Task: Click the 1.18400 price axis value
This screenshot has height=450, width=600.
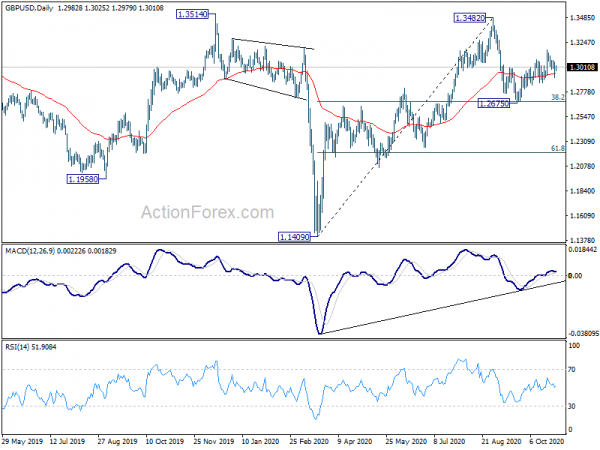Action: pyautogui.click(x=582, y=191)
